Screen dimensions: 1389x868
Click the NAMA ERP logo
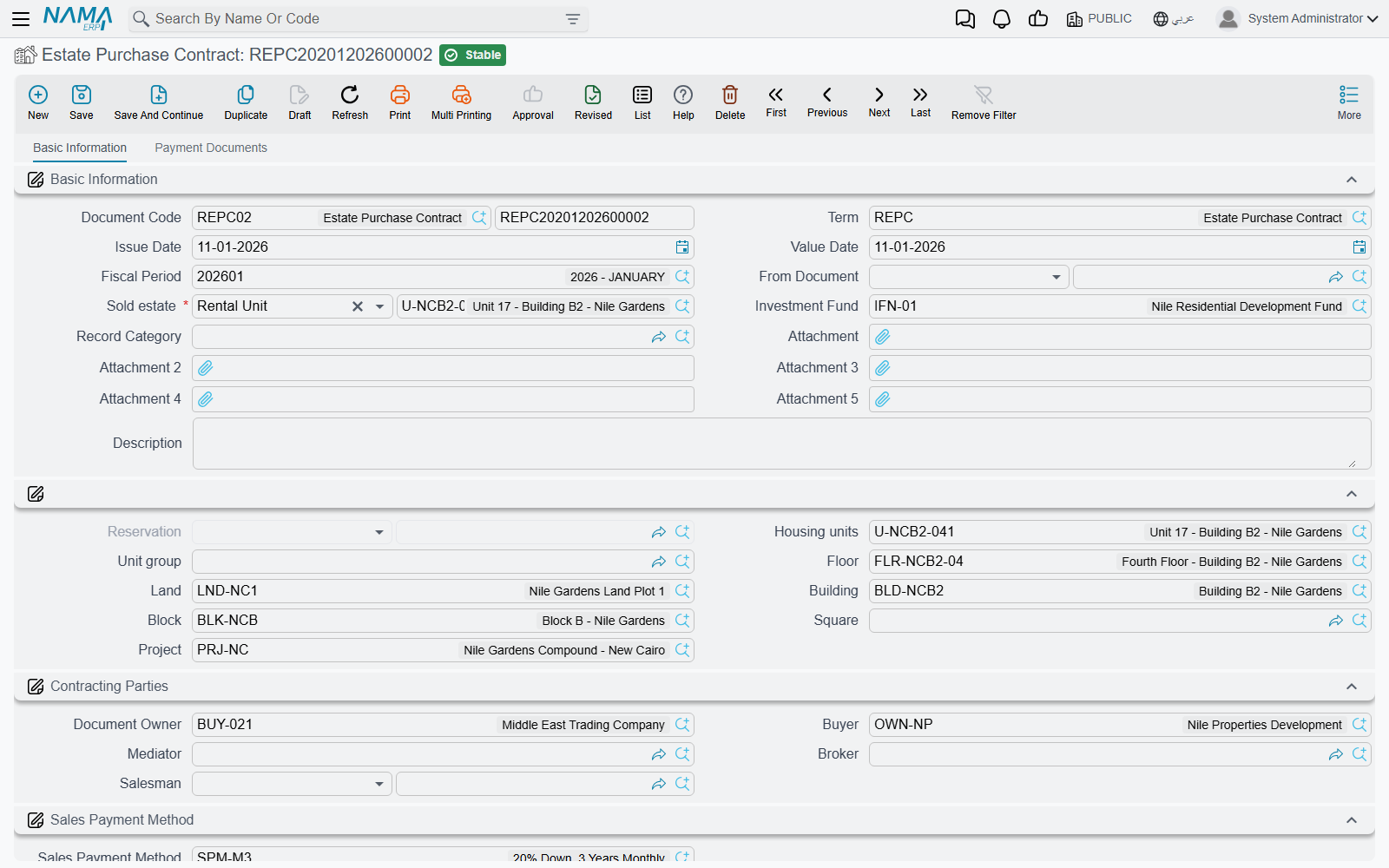click(77, 18)
